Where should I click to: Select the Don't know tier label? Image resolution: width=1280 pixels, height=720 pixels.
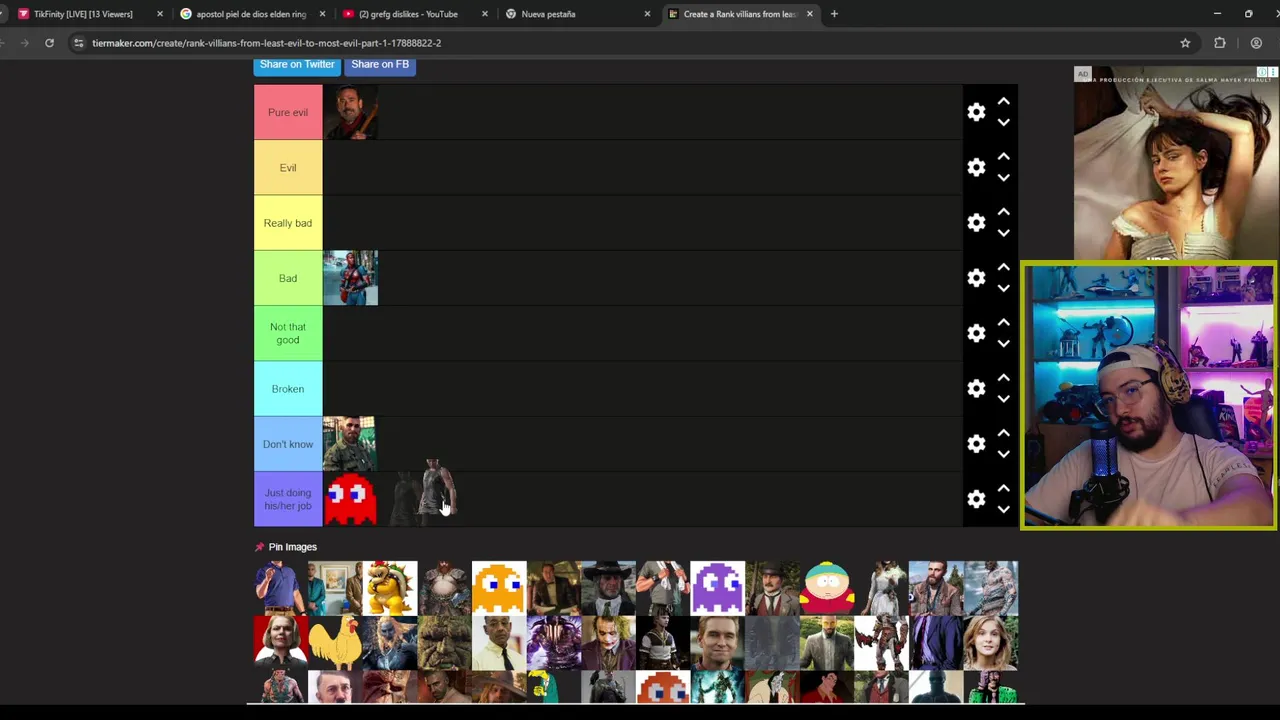tap(288, 444)
